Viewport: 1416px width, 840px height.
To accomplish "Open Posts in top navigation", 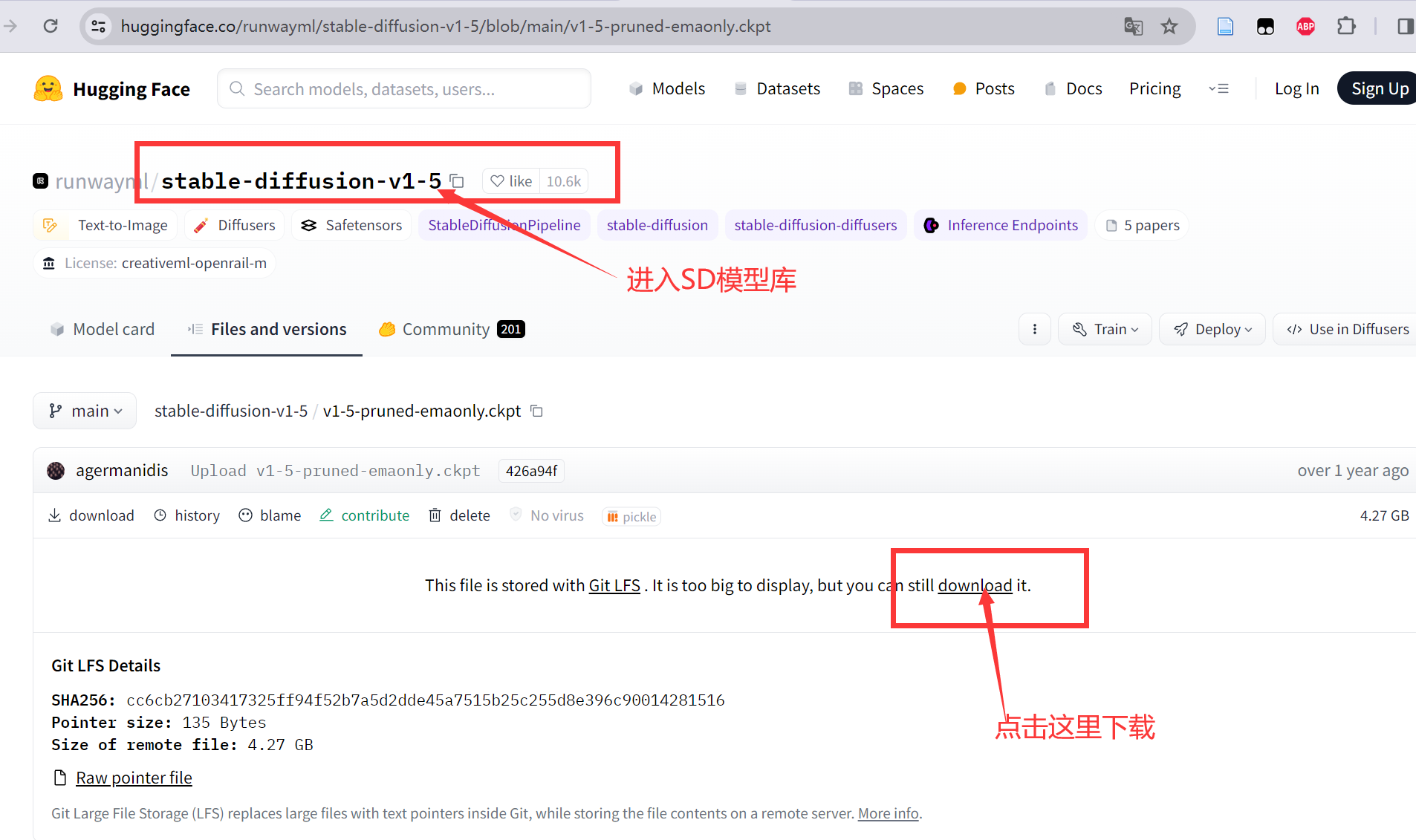I will (984, 89).
